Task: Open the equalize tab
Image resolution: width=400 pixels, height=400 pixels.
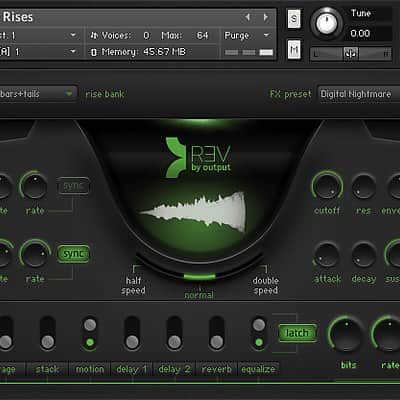Action: pyautogui.click(x=258, y=369)
